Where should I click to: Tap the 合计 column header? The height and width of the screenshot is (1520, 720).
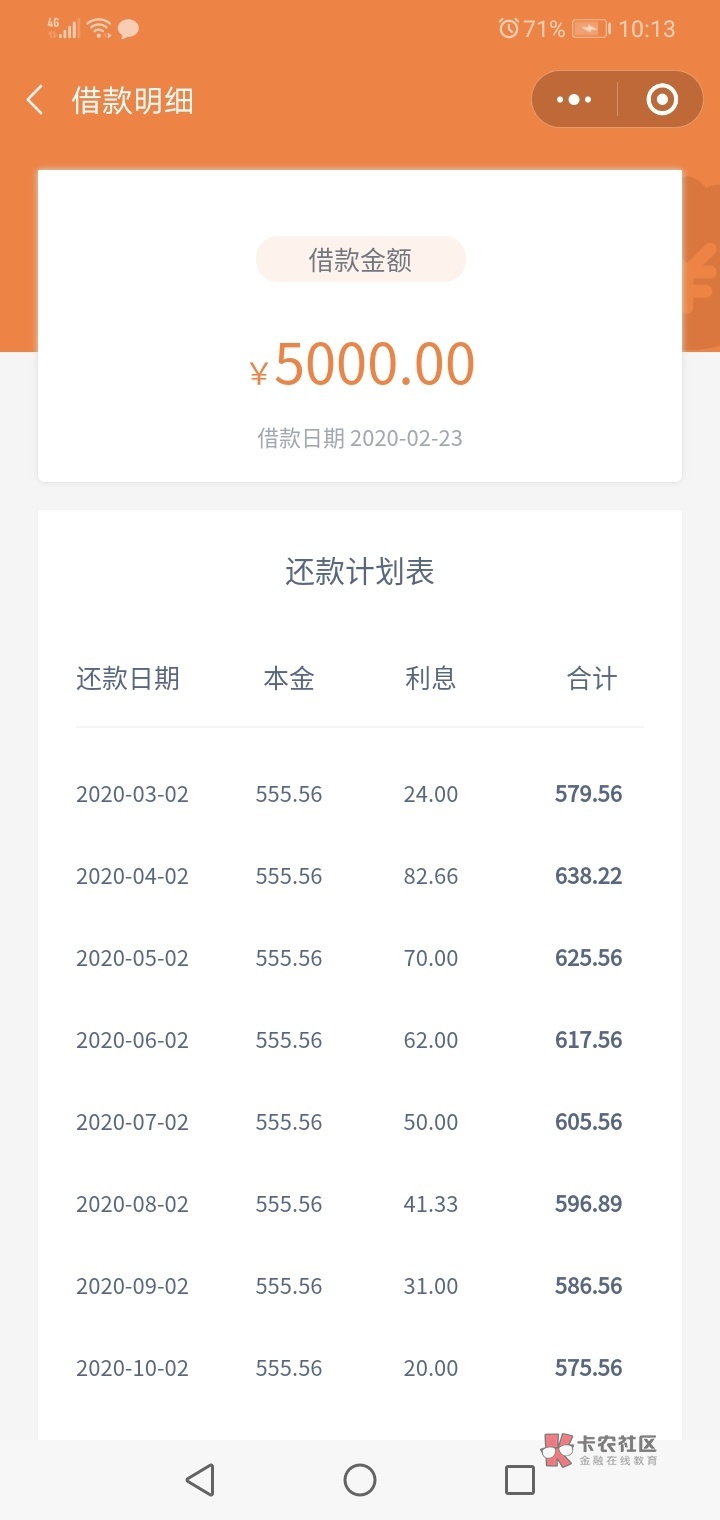(x=592, y=679)
